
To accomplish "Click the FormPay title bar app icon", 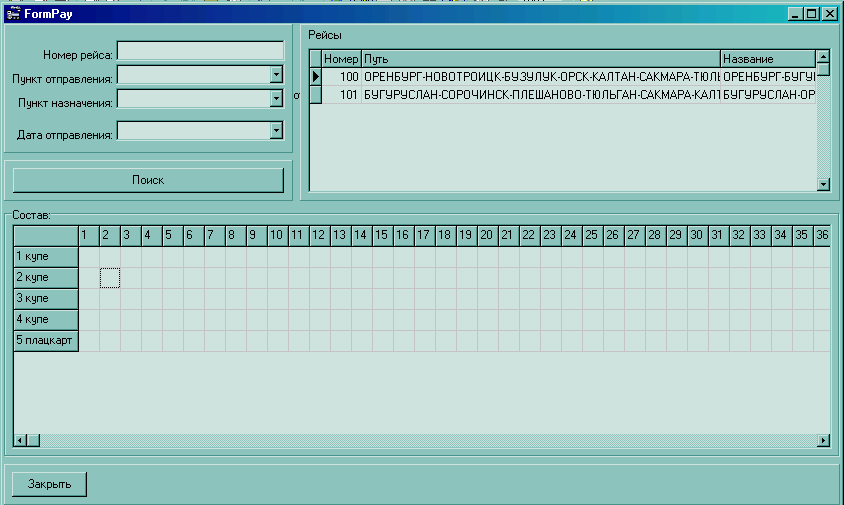I will pyautogui.click(x=13, y=13).
